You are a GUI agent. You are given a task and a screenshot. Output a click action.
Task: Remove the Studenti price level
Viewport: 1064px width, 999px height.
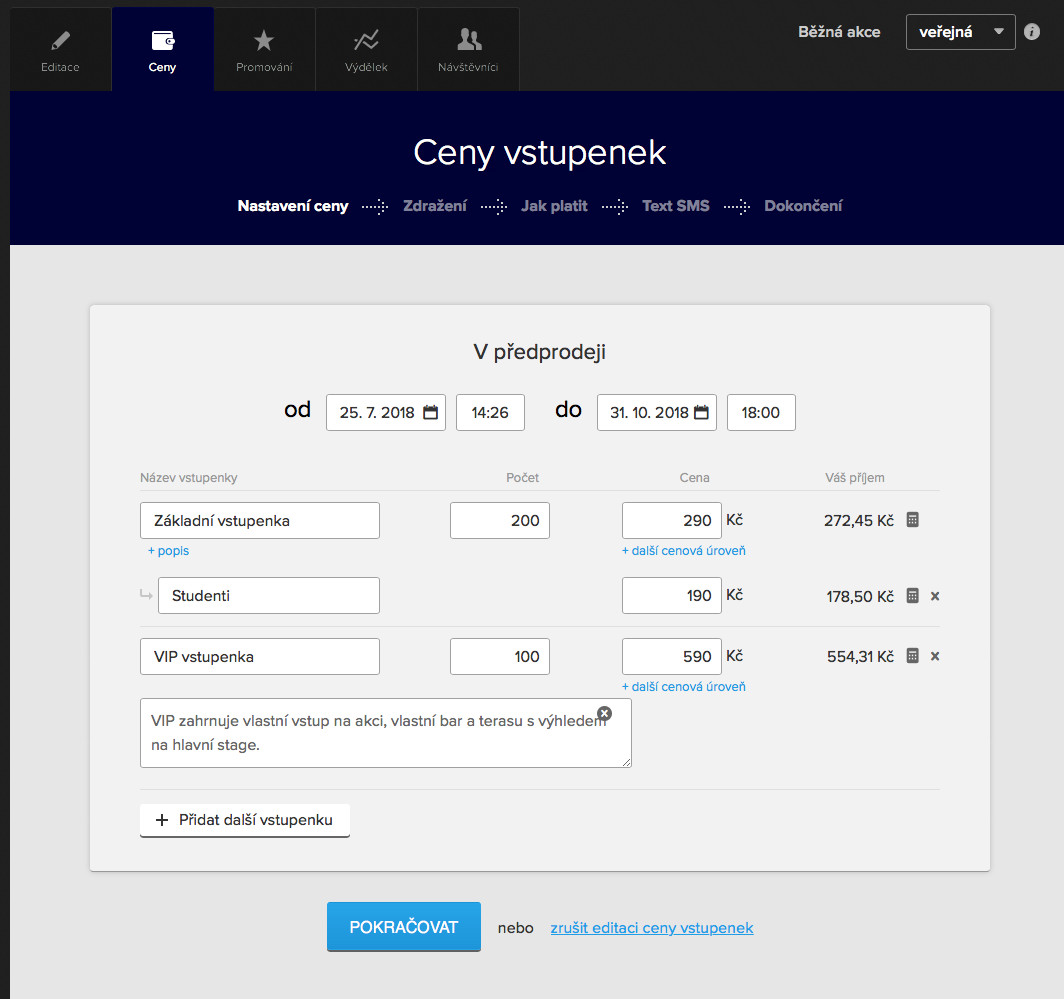click(x=935, y=596)
